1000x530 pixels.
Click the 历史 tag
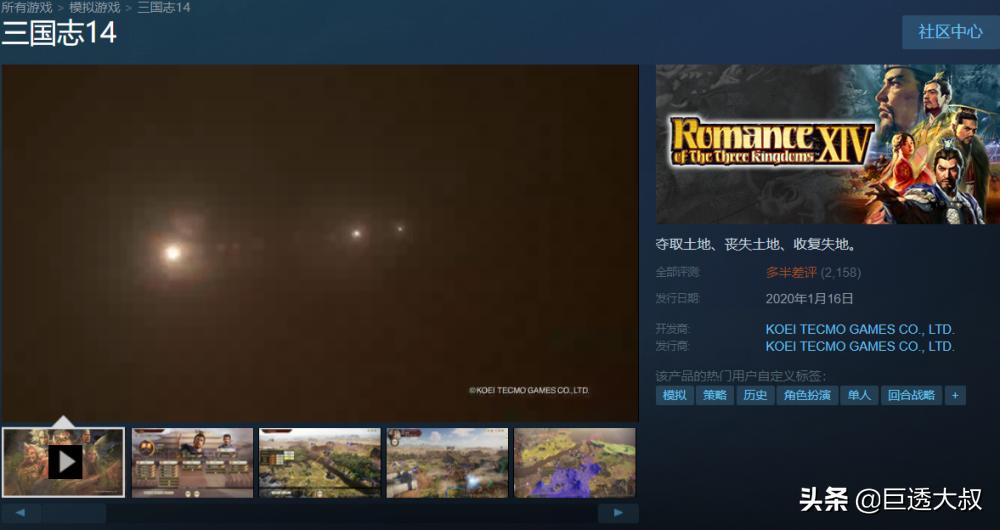pos(755,395)
